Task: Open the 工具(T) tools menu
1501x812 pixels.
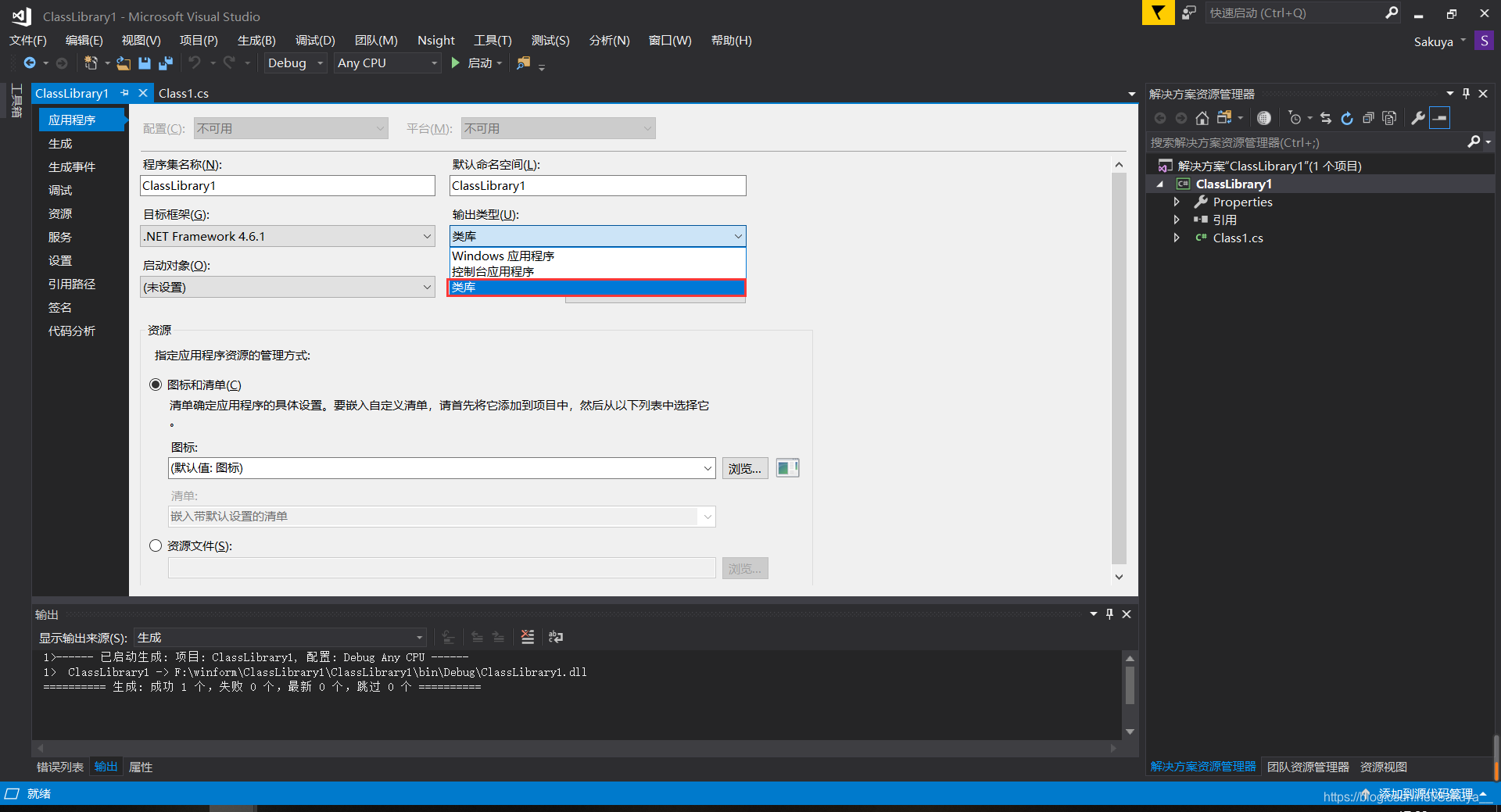Action: (x=493, y=41)
